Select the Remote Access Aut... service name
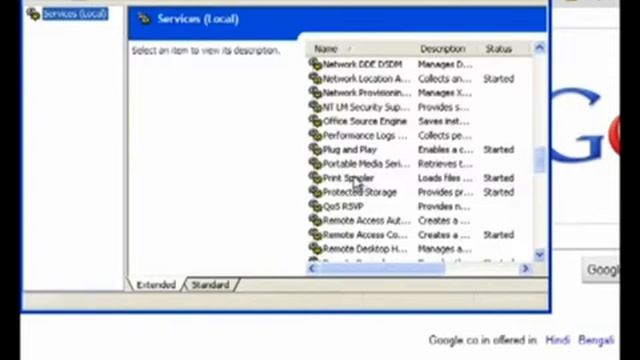Viewport: 640px width, 360px height. coord(366,220)
